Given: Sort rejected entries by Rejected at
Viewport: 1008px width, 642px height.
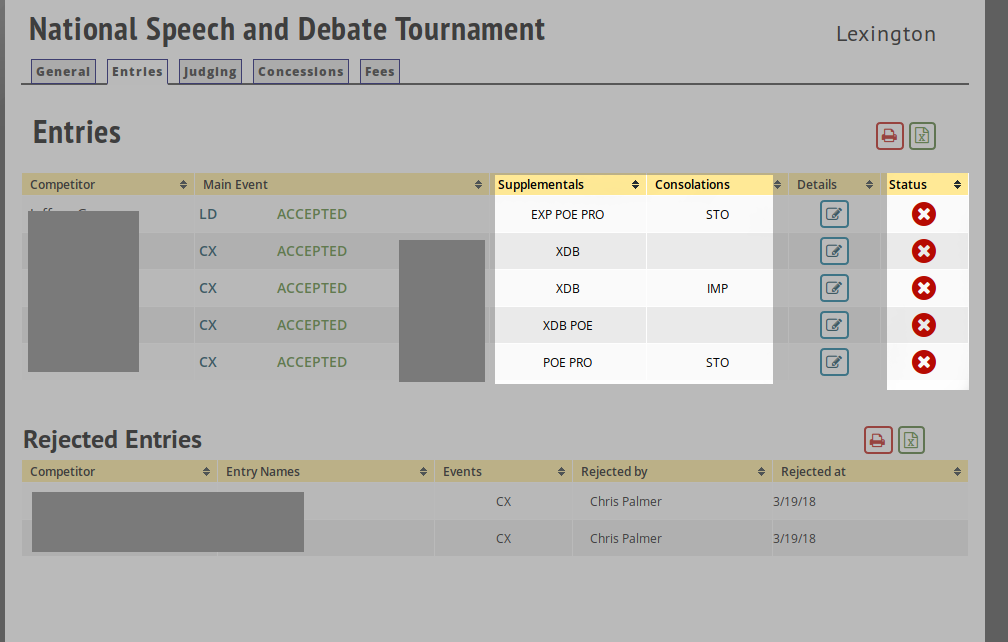Looking at the screenshot, I should tap(869, 472).
